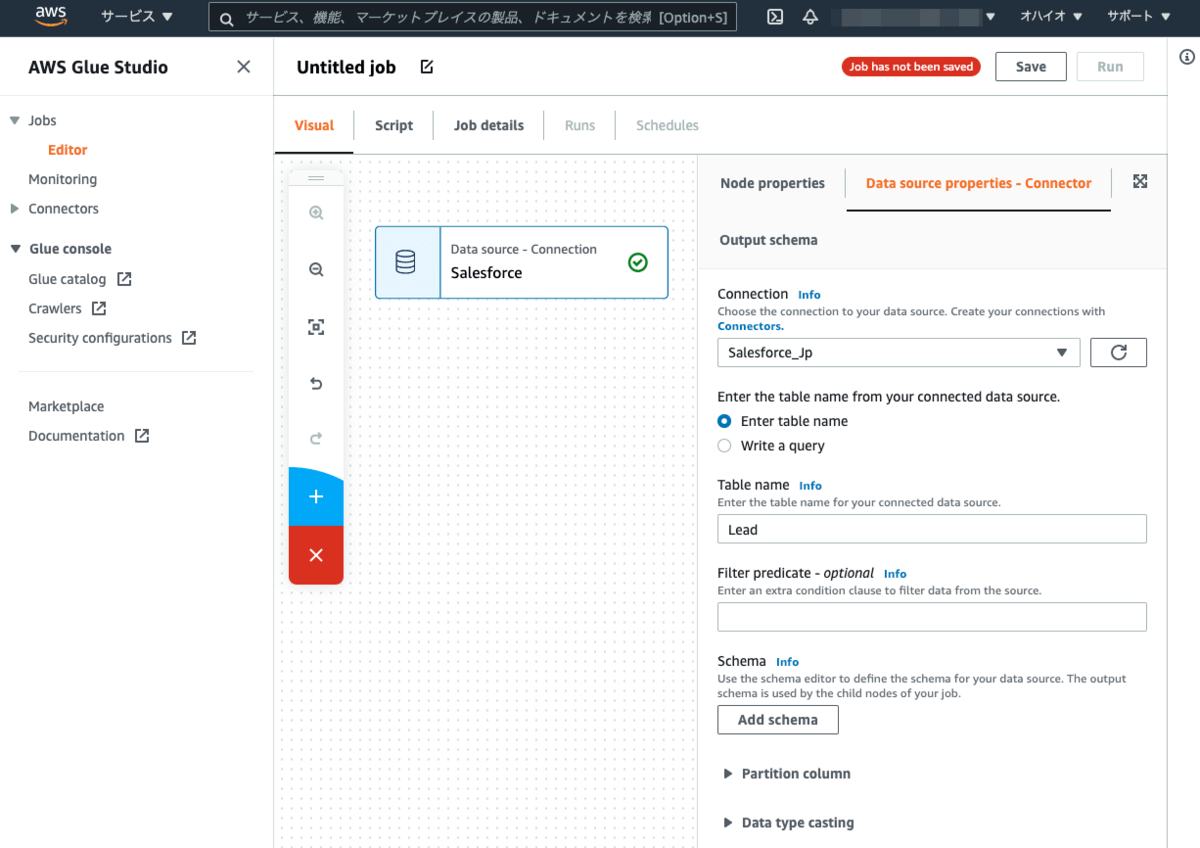1200x848 pixels.
Task: Expand the properties panel to full screen
Action: click(1140, 181)
